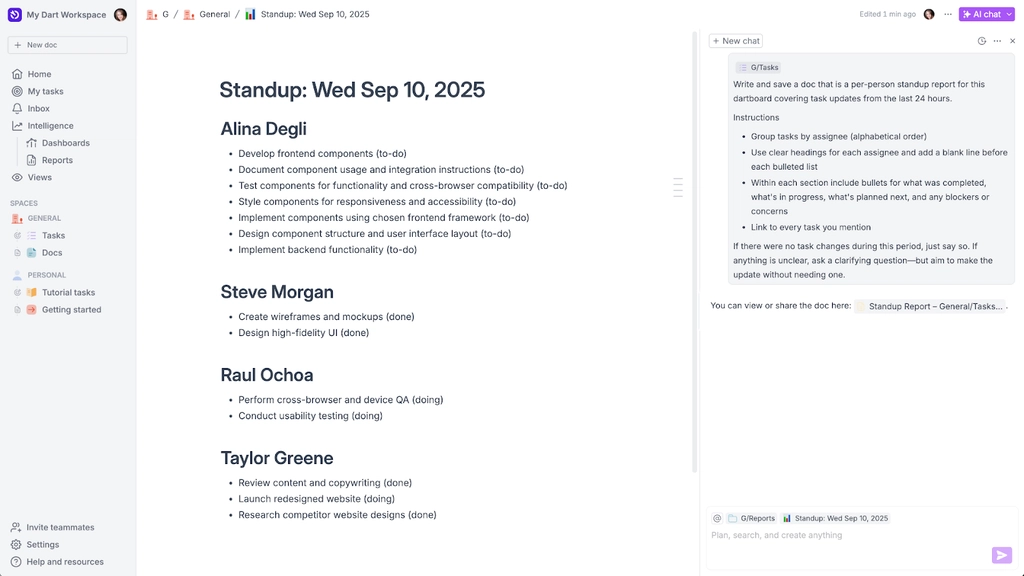Viewport: 1024px width, 576px height.
Task: Click the @ mention icon in chat input
Action: coord(716,517)
